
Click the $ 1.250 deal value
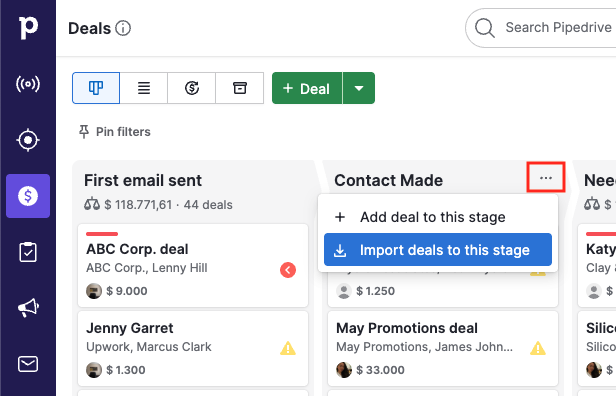point(375,291)
